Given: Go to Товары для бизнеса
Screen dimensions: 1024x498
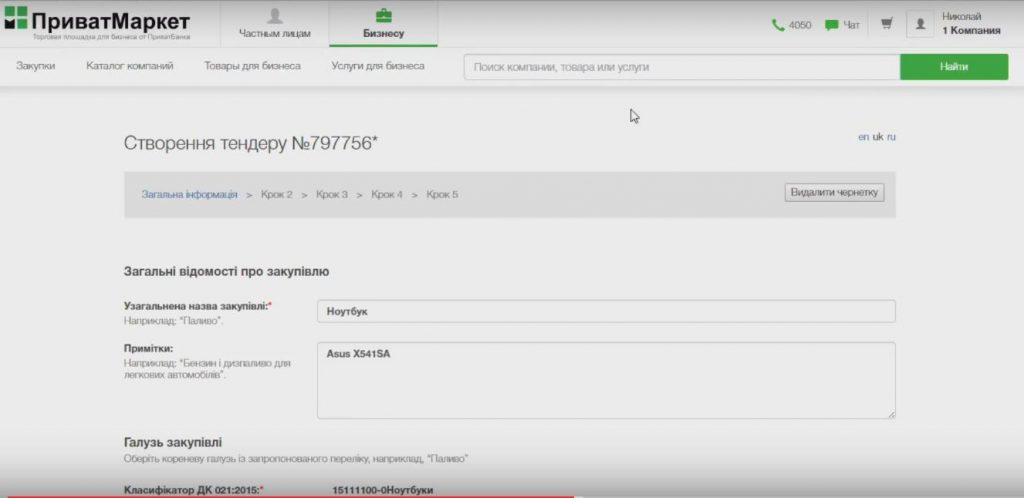Looking at the screenshot, I should (252, 66).
